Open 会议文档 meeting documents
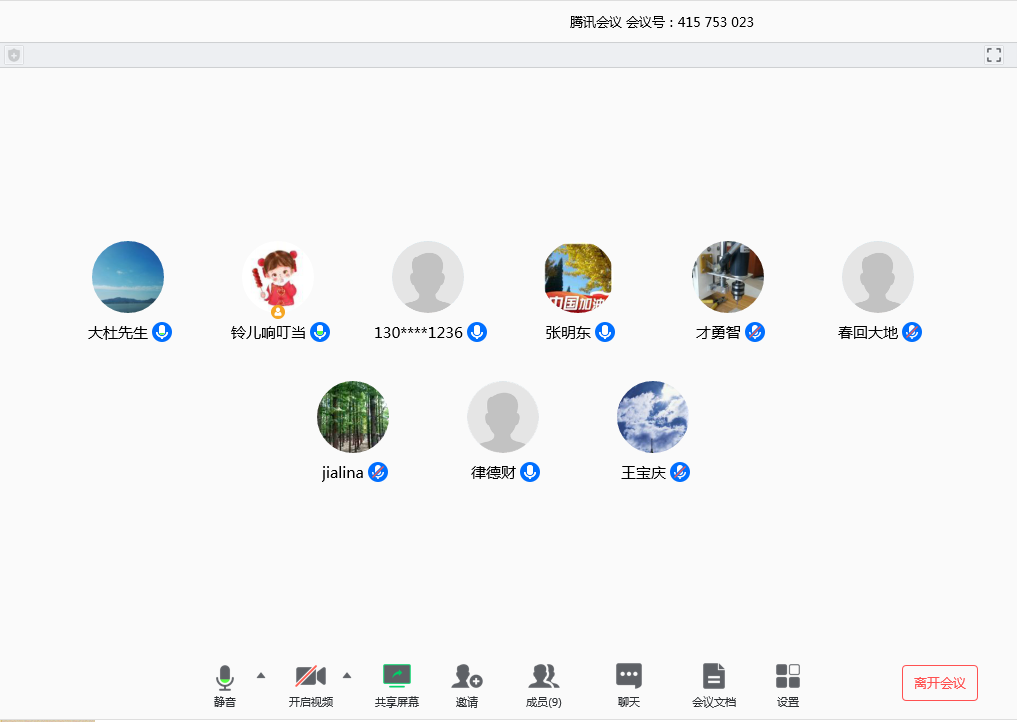The height and width of the screenshot is (722, 1017). pos(714,685)
